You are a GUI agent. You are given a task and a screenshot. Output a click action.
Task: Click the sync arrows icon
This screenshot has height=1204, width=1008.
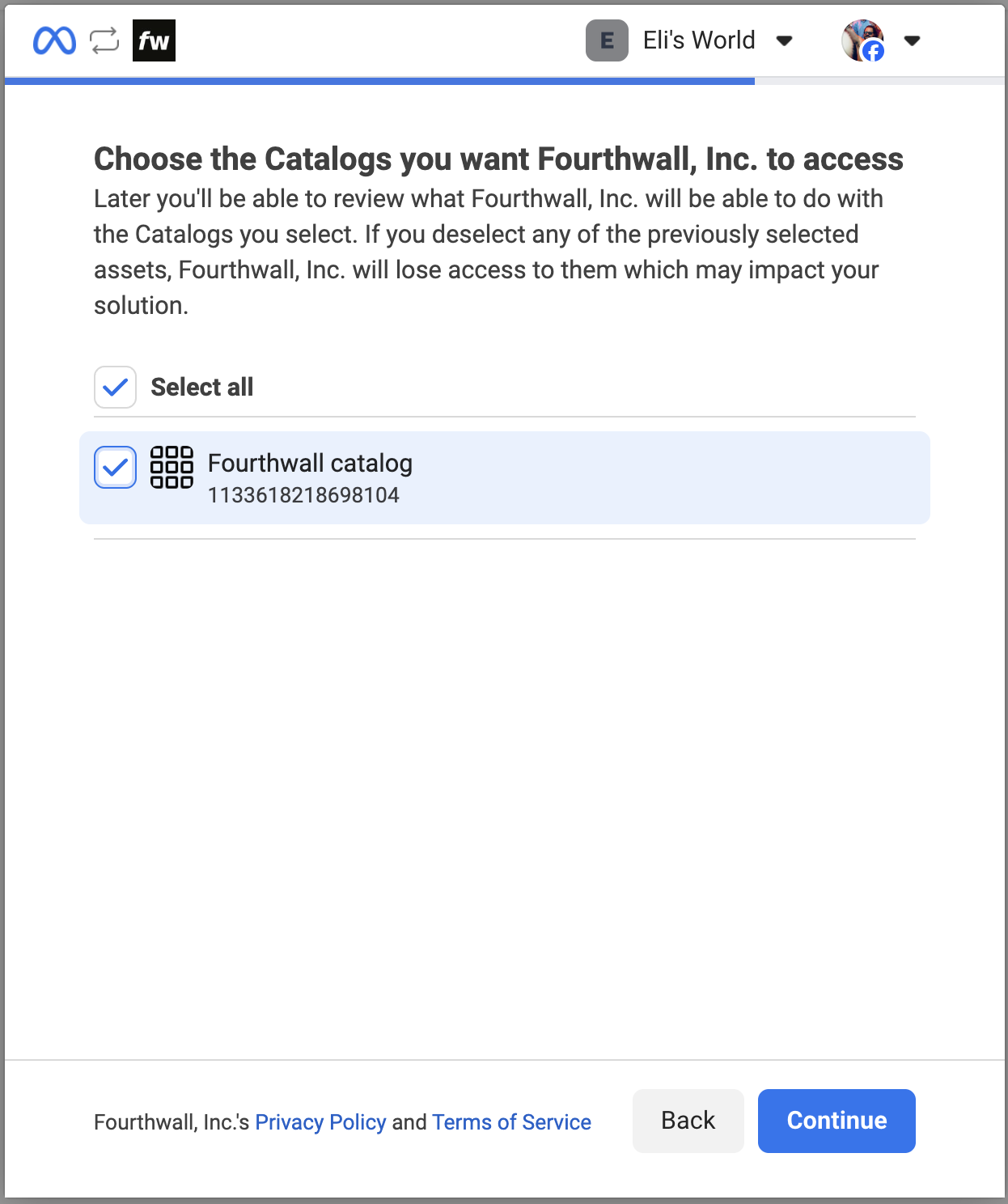104,40
